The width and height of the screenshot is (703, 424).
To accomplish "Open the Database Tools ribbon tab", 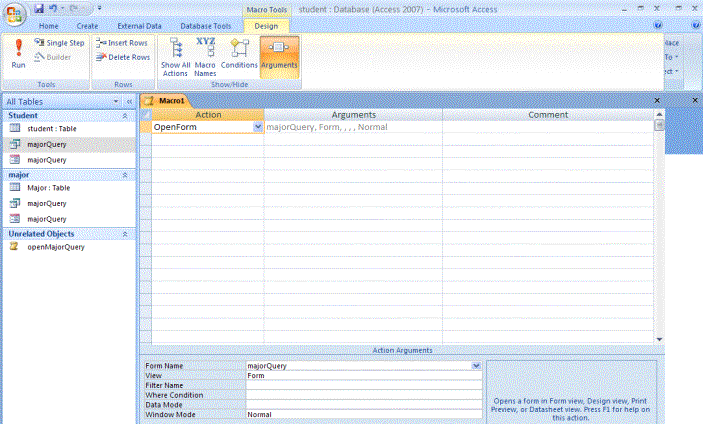I will (206, 26).
